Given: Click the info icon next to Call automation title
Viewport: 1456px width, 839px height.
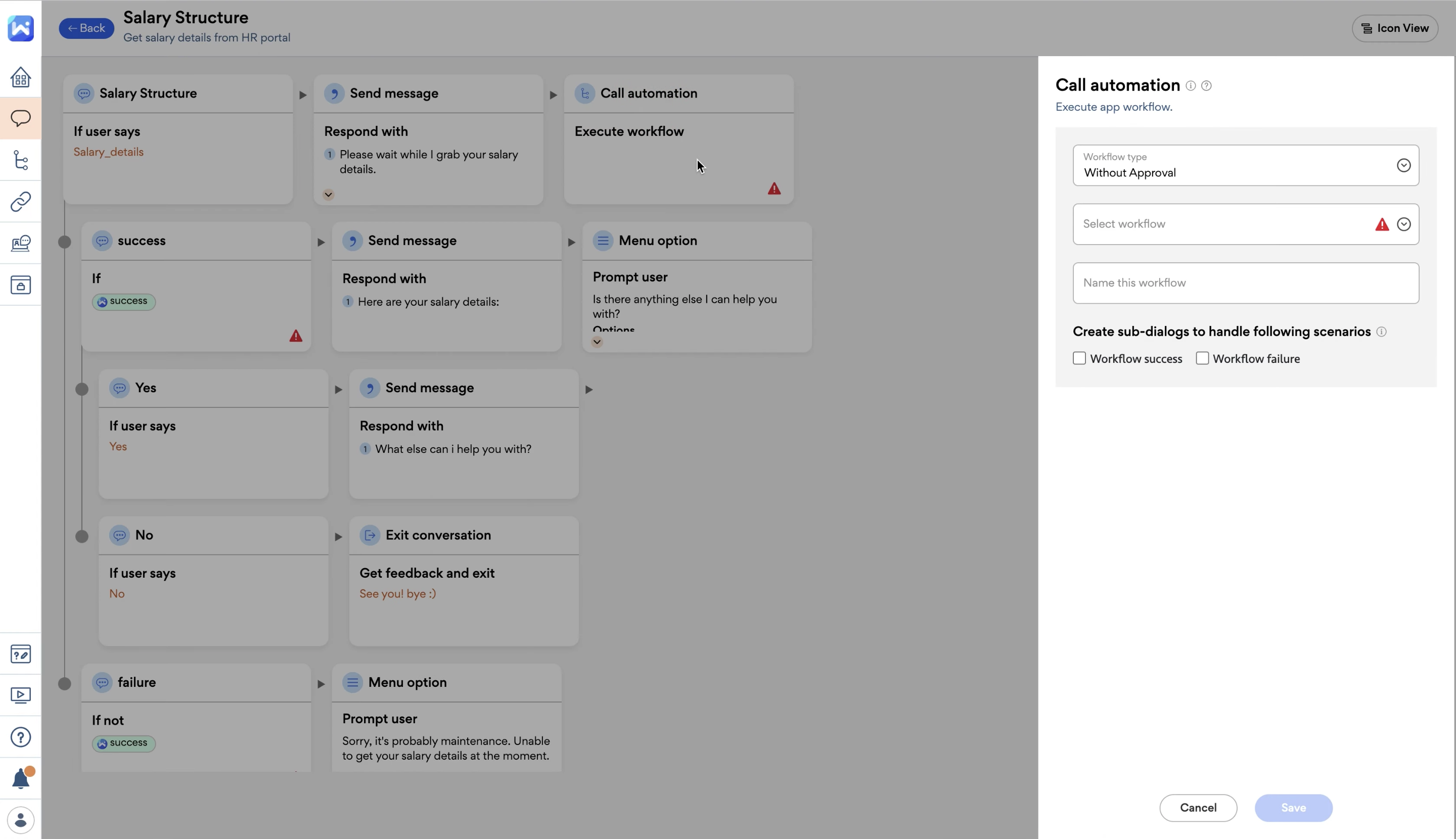Looking at the screenshot, I should pyautogui.click(x=1190, y=86).
